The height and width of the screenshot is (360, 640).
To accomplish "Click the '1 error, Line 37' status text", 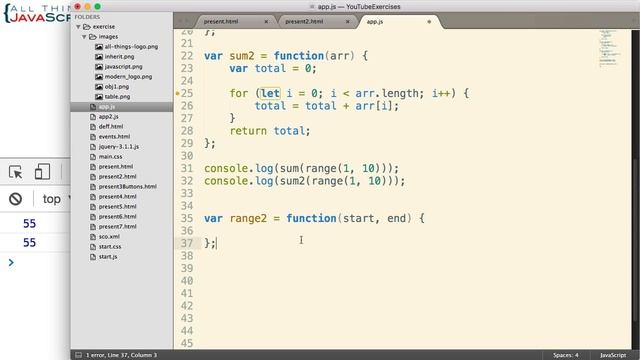I will [121, 355].
